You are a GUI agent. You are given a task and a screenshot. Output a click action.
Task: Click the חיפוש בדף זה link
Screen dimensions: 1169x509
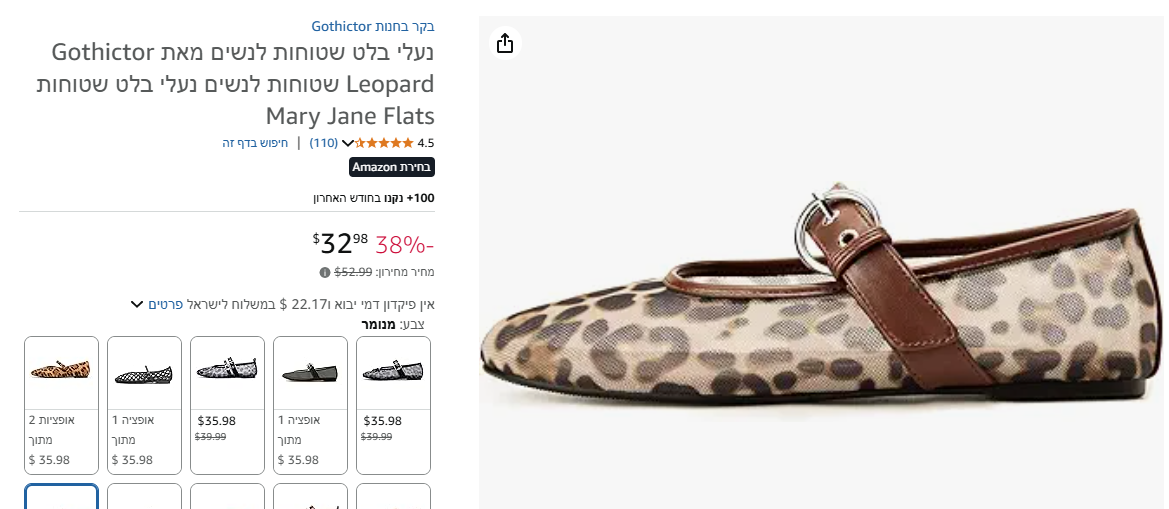pyautogui.click(x=255, y=143)
